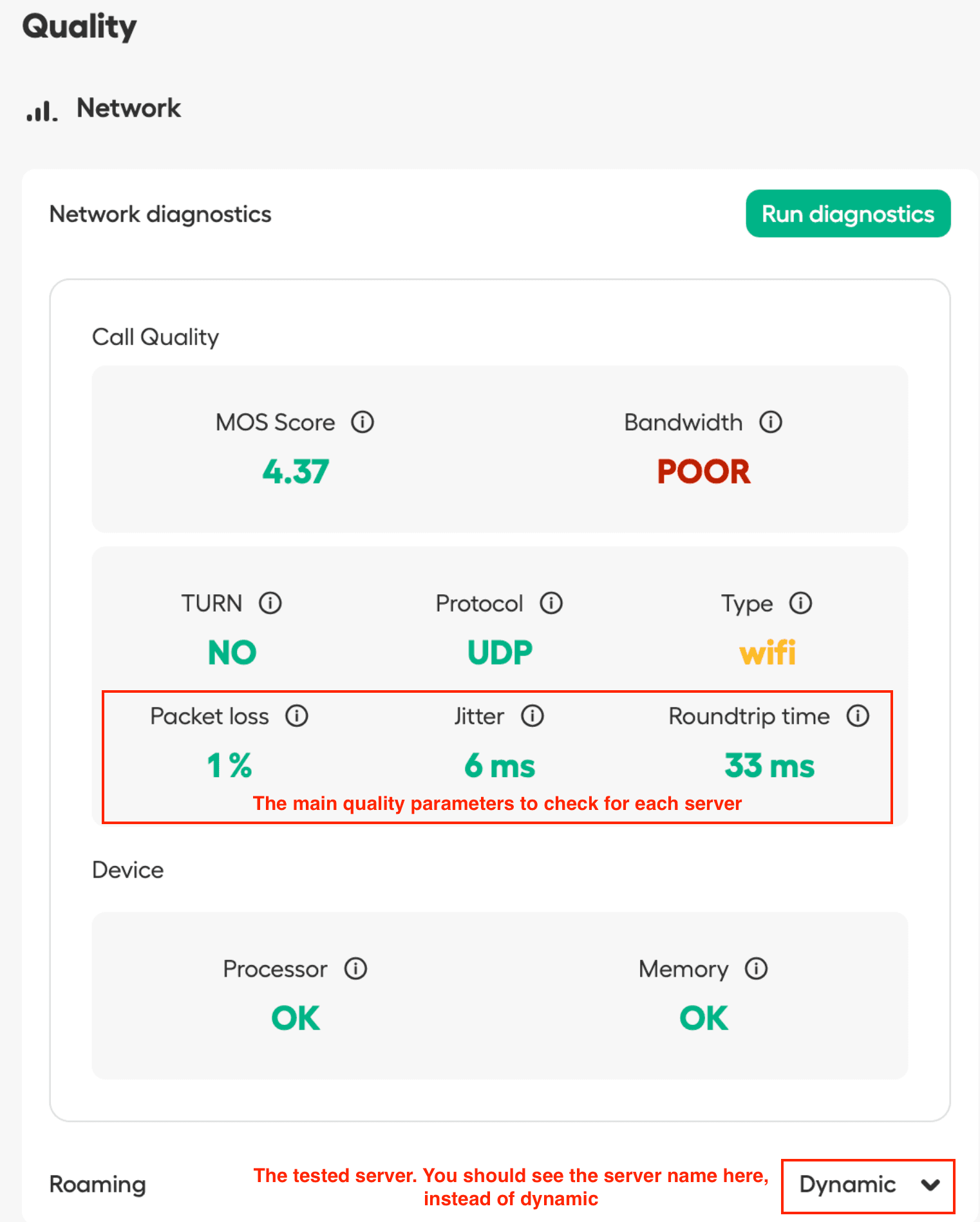Click the Roaming dropdown chevron arrow
This screenshot has width=980, height=1222.
click(930, 1185)
